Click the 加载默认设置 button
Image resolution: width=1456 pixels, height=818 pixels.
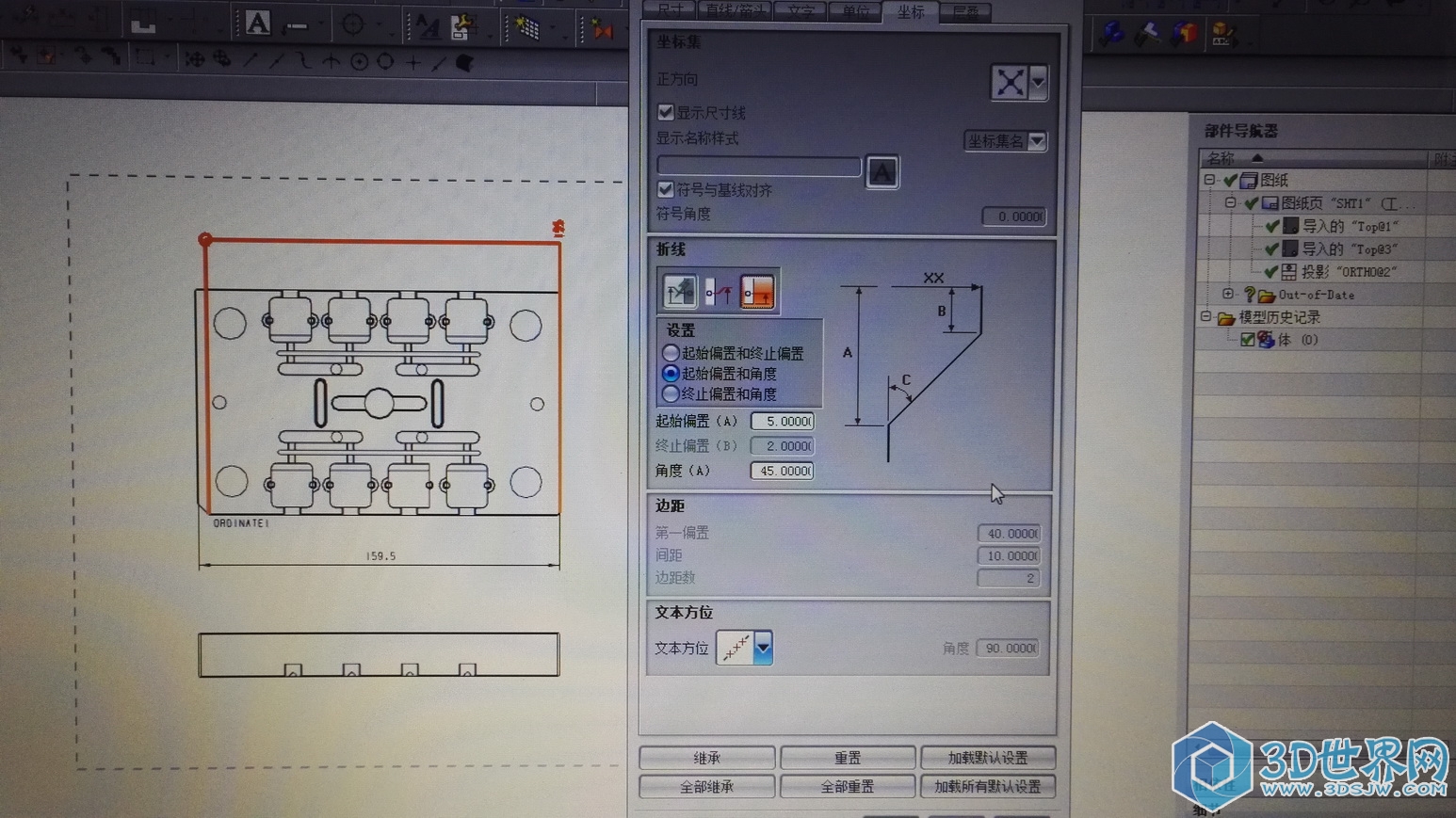(x=988, y=758)
